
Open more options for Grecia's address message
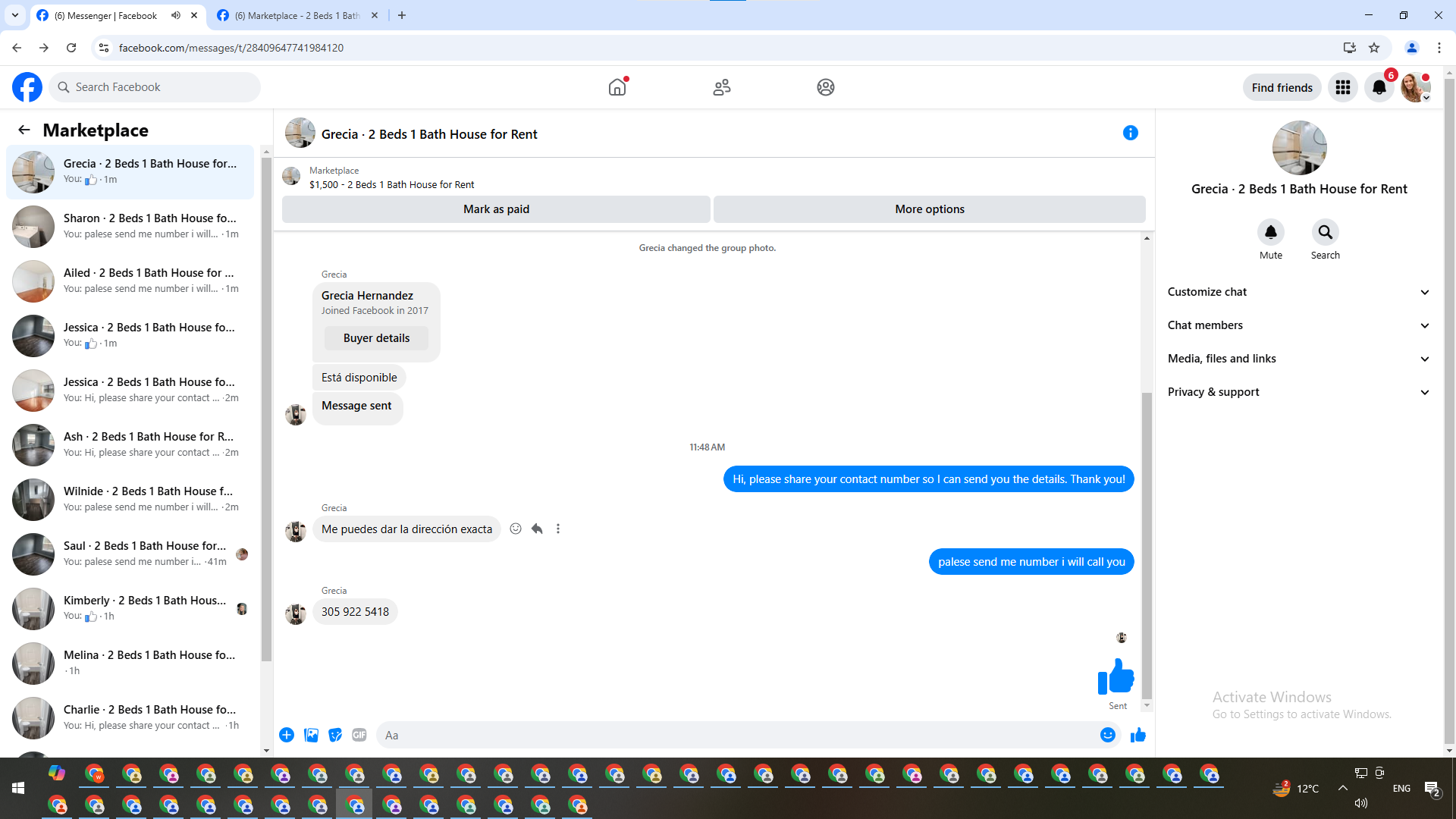click(558, 529)
